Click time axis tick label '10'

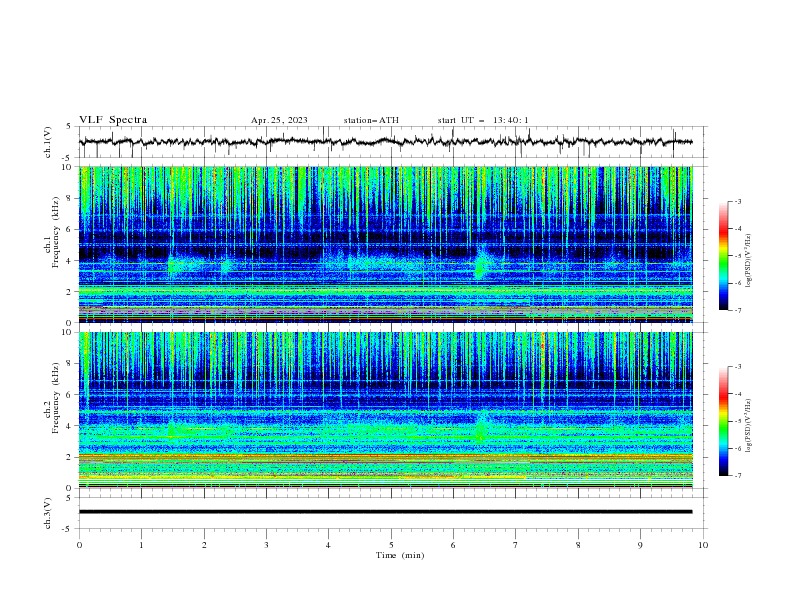coord(703,545)
